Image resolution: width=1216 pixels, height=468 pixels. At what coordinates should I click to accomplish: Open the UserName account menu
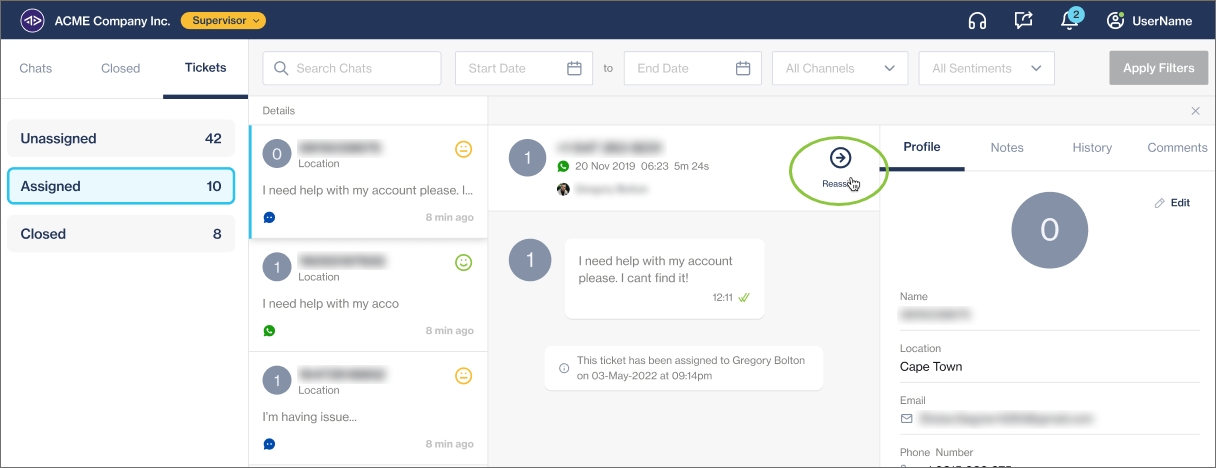(x=1149, y=20)
